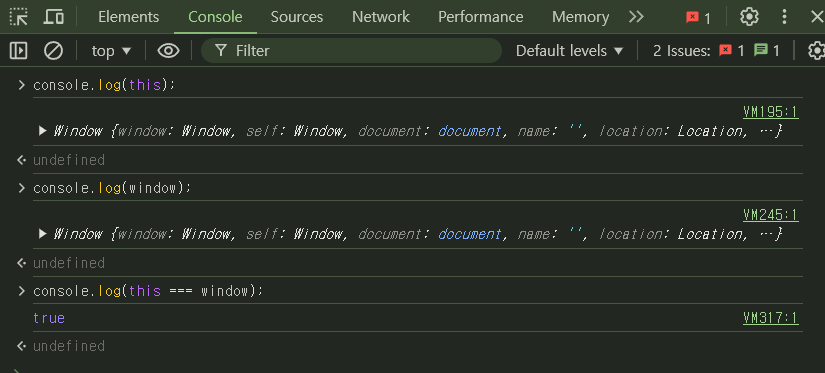This screenshot has height=373, width=825.
Task: Expand the Window object under console.log(window)
Action: coord(43,234)
